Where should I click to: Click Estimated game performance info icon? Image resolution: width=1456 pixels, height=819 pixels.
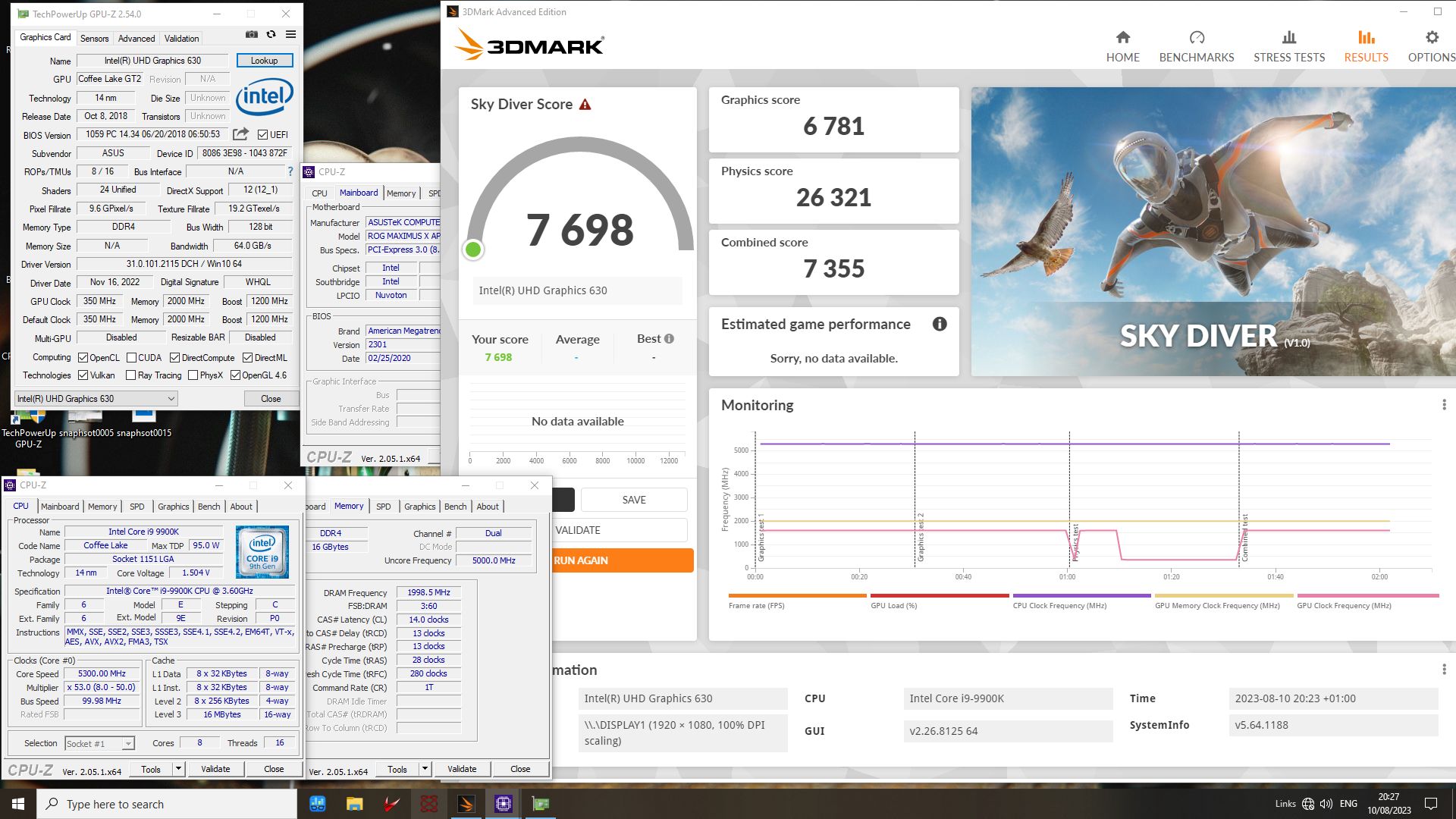[x=940, y=324]
